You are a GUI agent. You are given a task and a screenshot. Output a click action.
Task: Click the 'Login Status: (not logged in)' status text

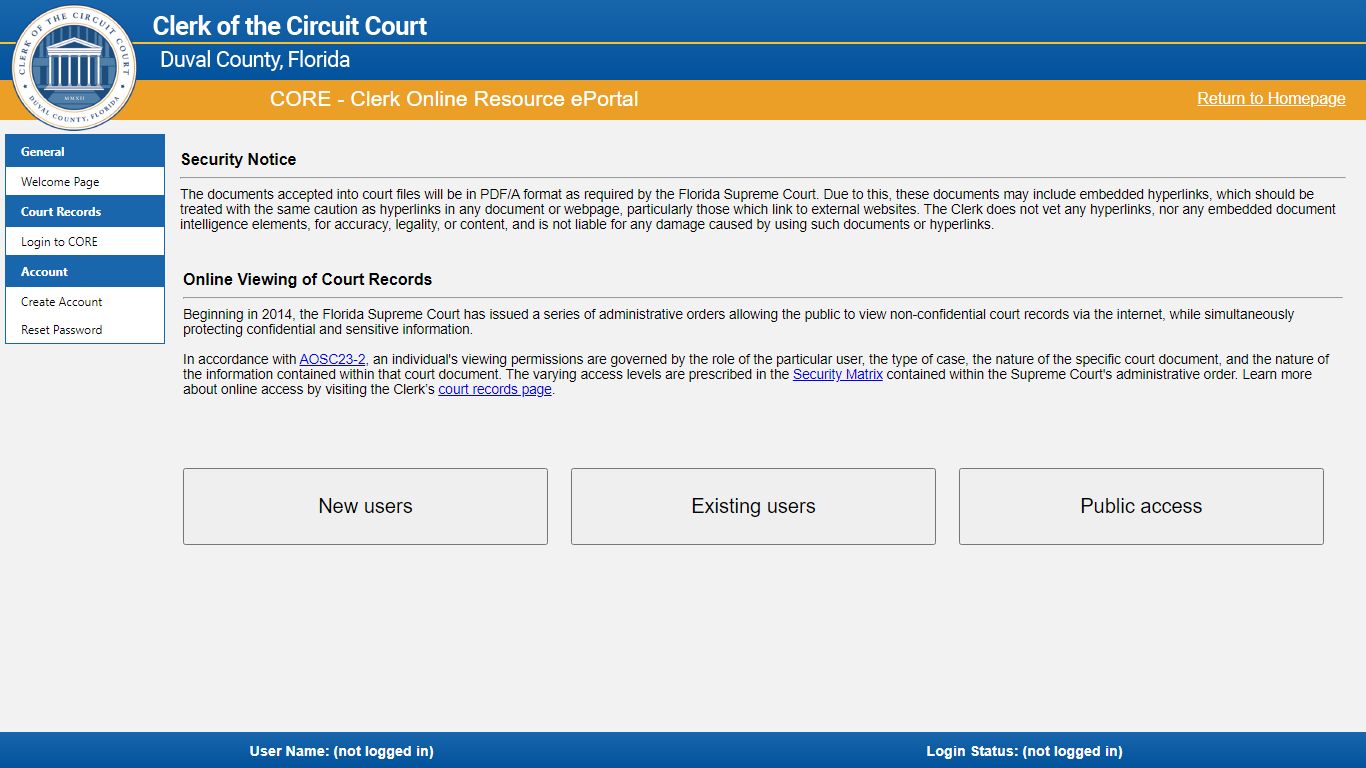coord(1024,751)
